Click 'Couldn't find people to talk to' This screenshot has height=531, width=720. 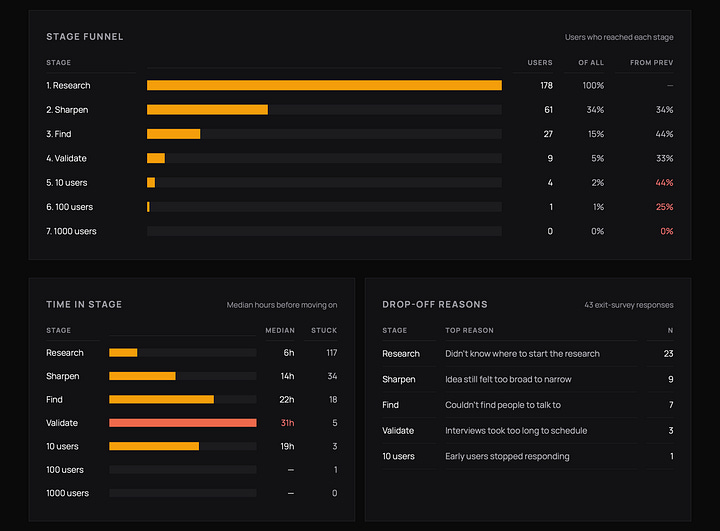coord(503,405)
